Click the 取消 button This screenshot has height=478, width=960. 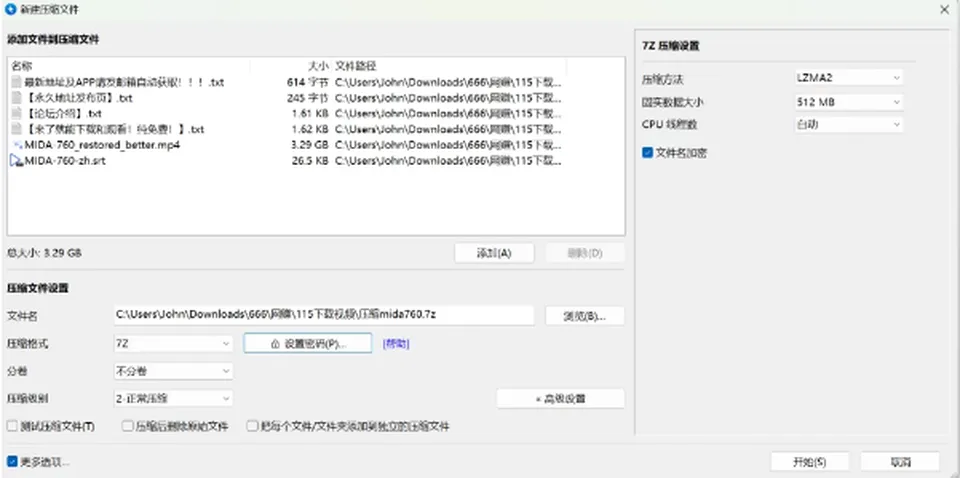899,461
